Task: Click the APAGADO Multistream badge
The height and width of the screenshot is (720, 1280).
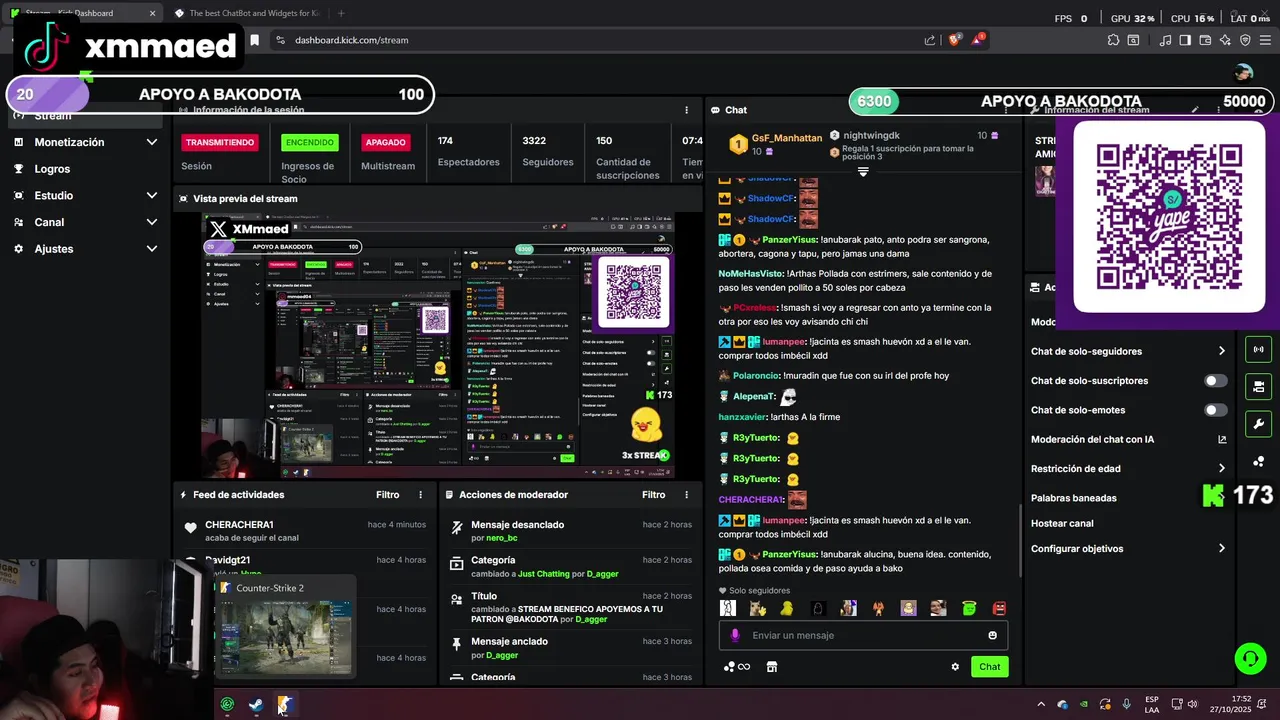Action: [x=386, y=142]
